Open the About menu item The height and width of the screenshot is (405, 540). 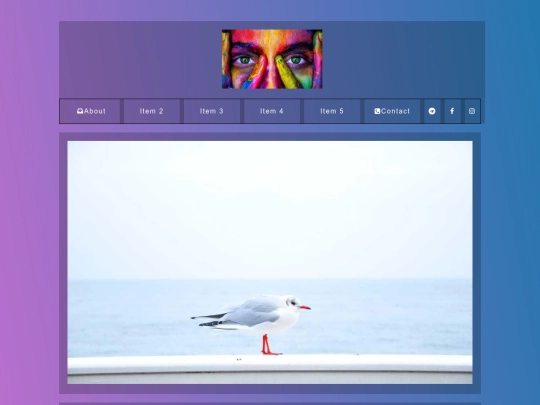(91, 111)
